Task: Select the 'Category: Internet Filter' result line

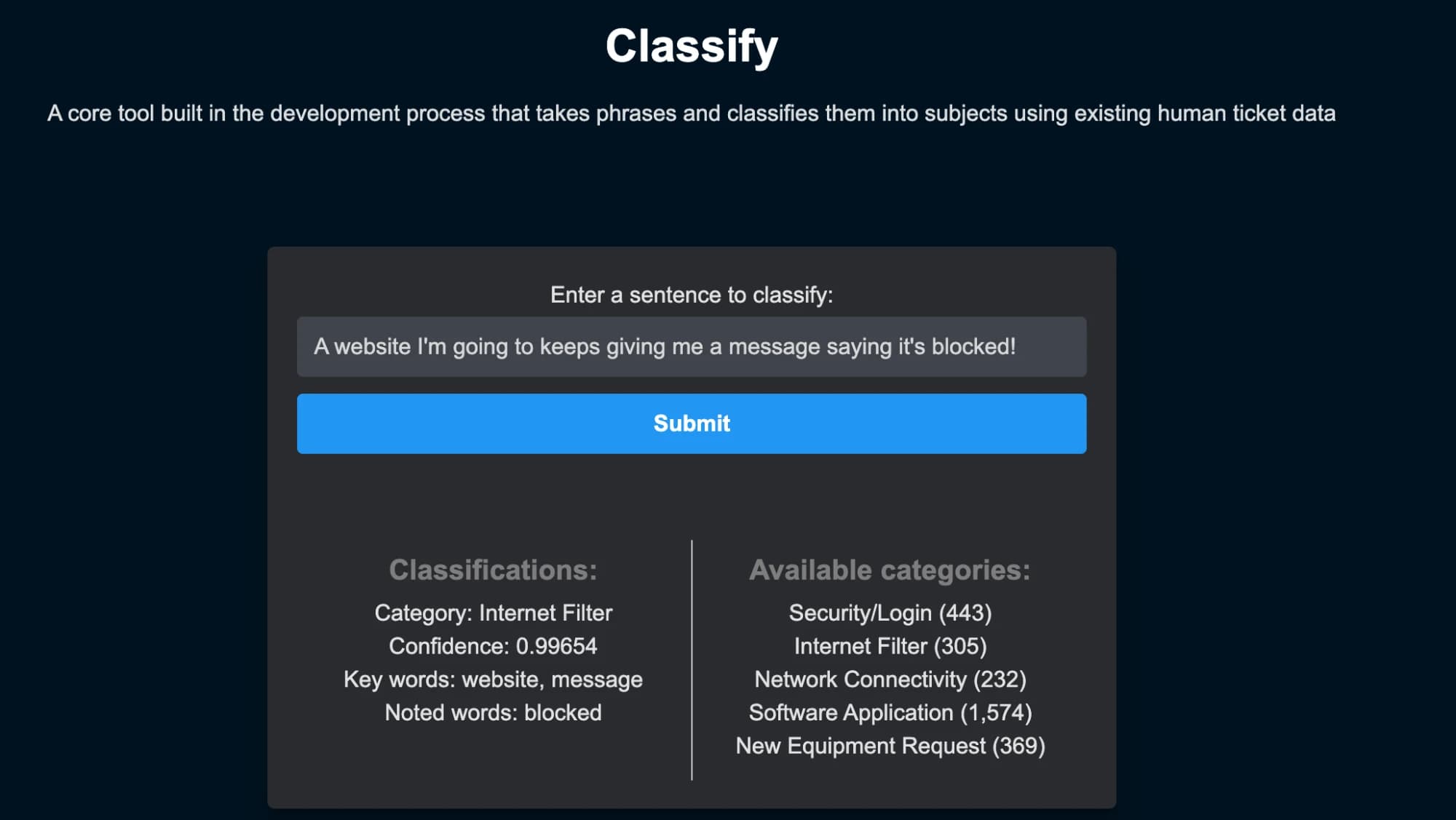Action: pyautogui.click(x=493, y=613)
